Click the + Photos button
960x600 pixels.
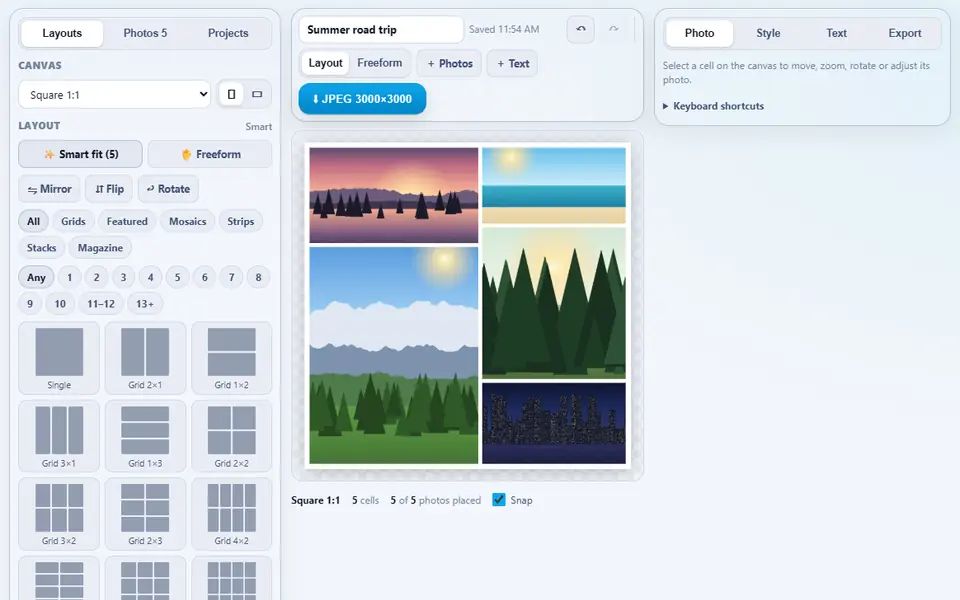point(449,63)
